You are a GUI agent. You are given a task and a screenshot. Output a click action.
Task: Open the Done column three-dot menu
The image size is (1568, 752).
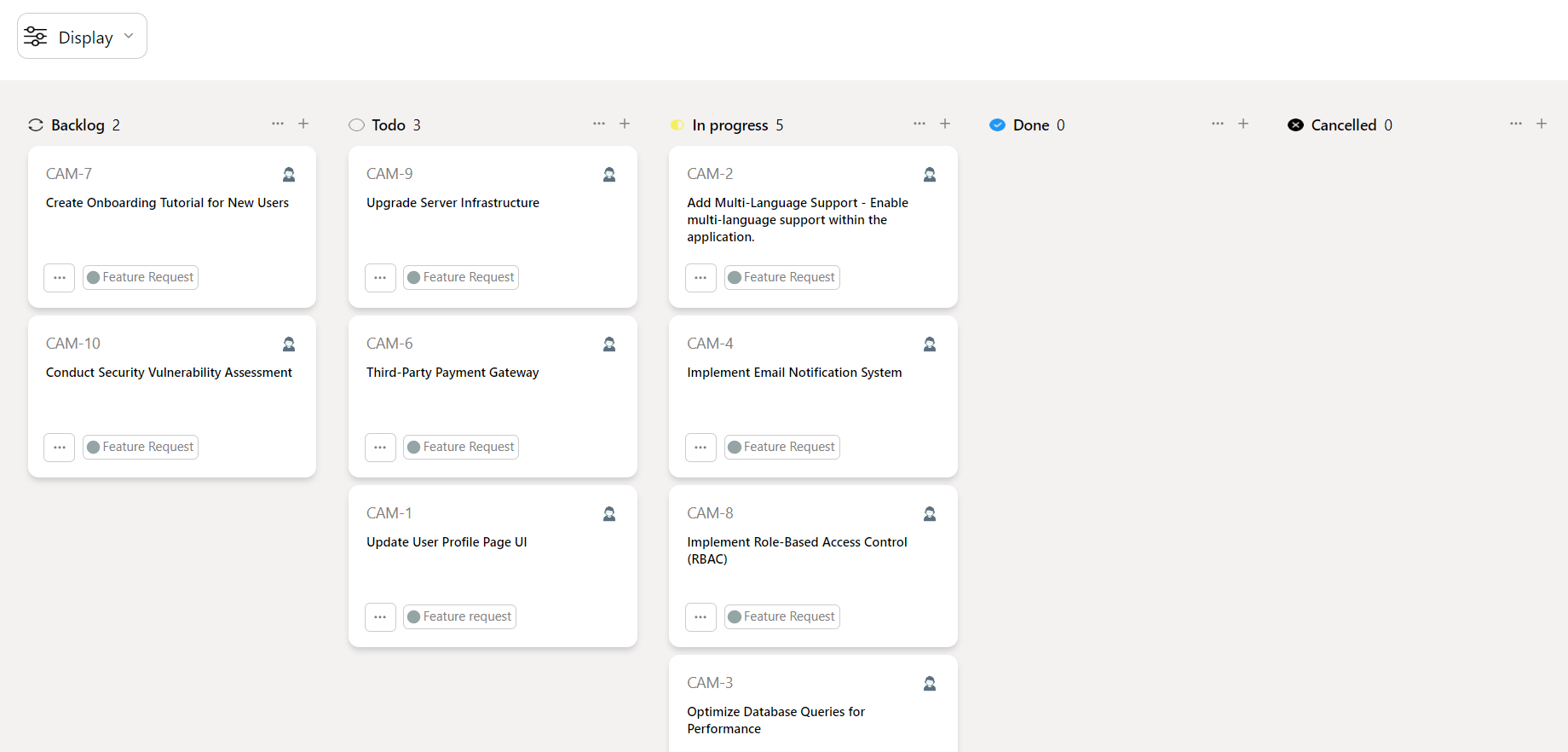(1218, 124)
